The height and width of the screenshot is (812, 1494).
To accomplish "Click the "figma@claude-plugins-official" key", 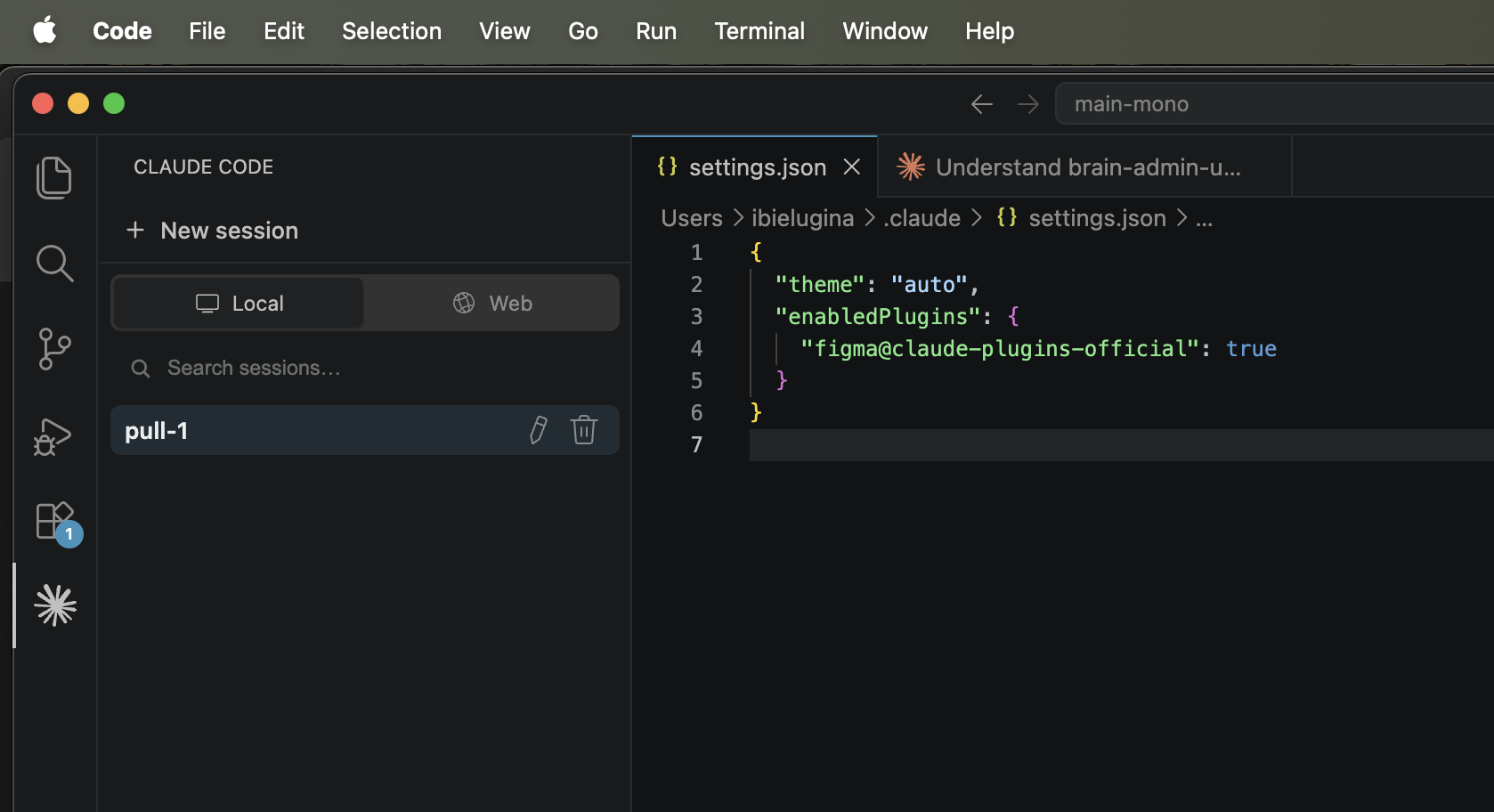I will click(1000, 348).
